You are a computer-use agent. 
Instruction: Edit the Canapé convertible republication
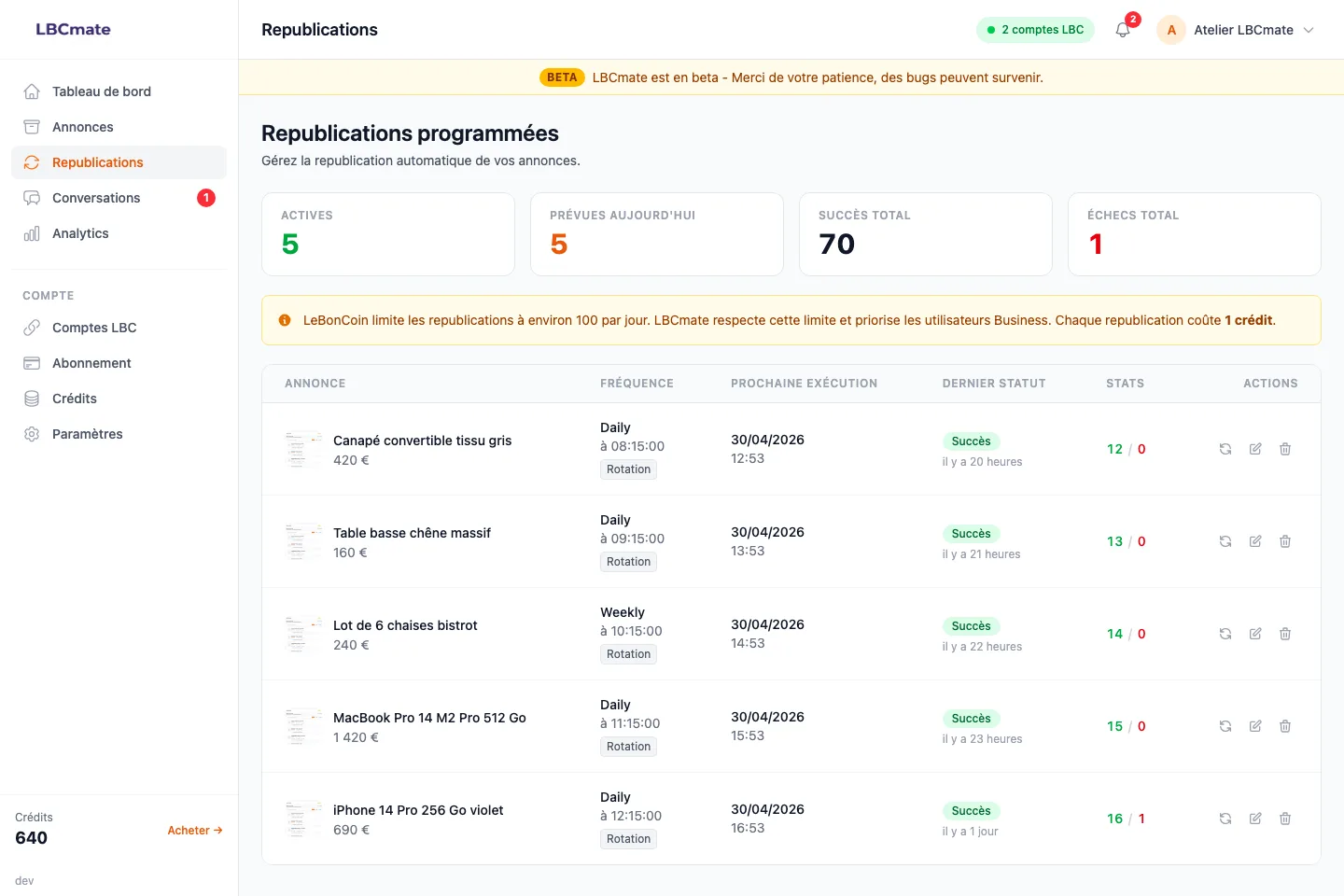point(1255,449)
